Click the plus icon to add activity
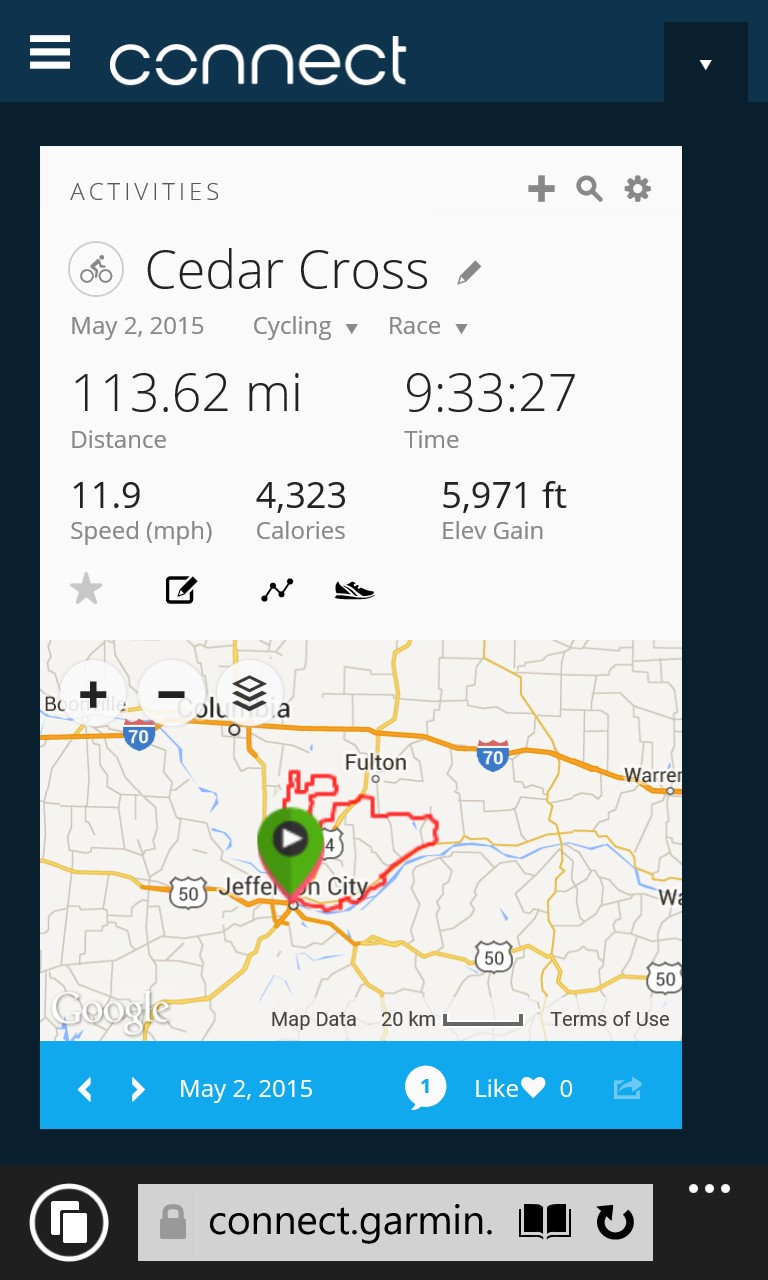Image resolution: width=768 pixels, height=1280 pixels. [541, 188]
